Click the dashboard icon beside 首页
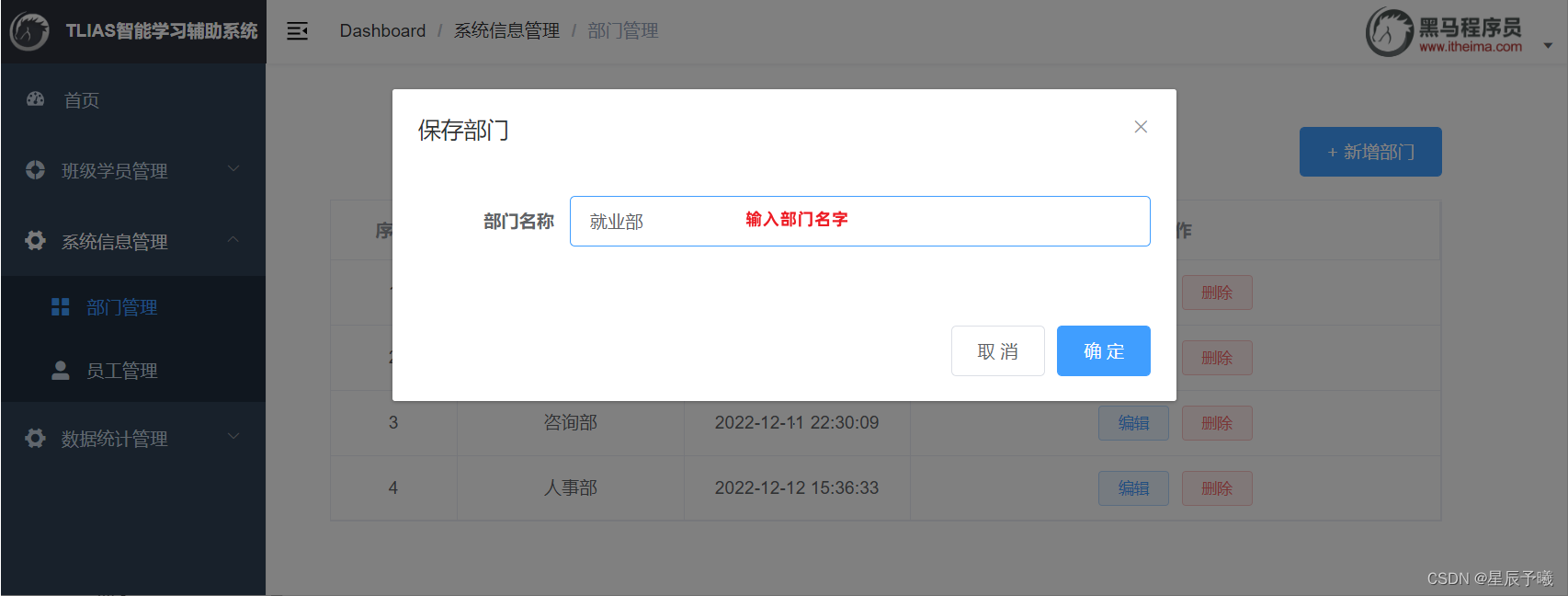 [x=36, y=99]
